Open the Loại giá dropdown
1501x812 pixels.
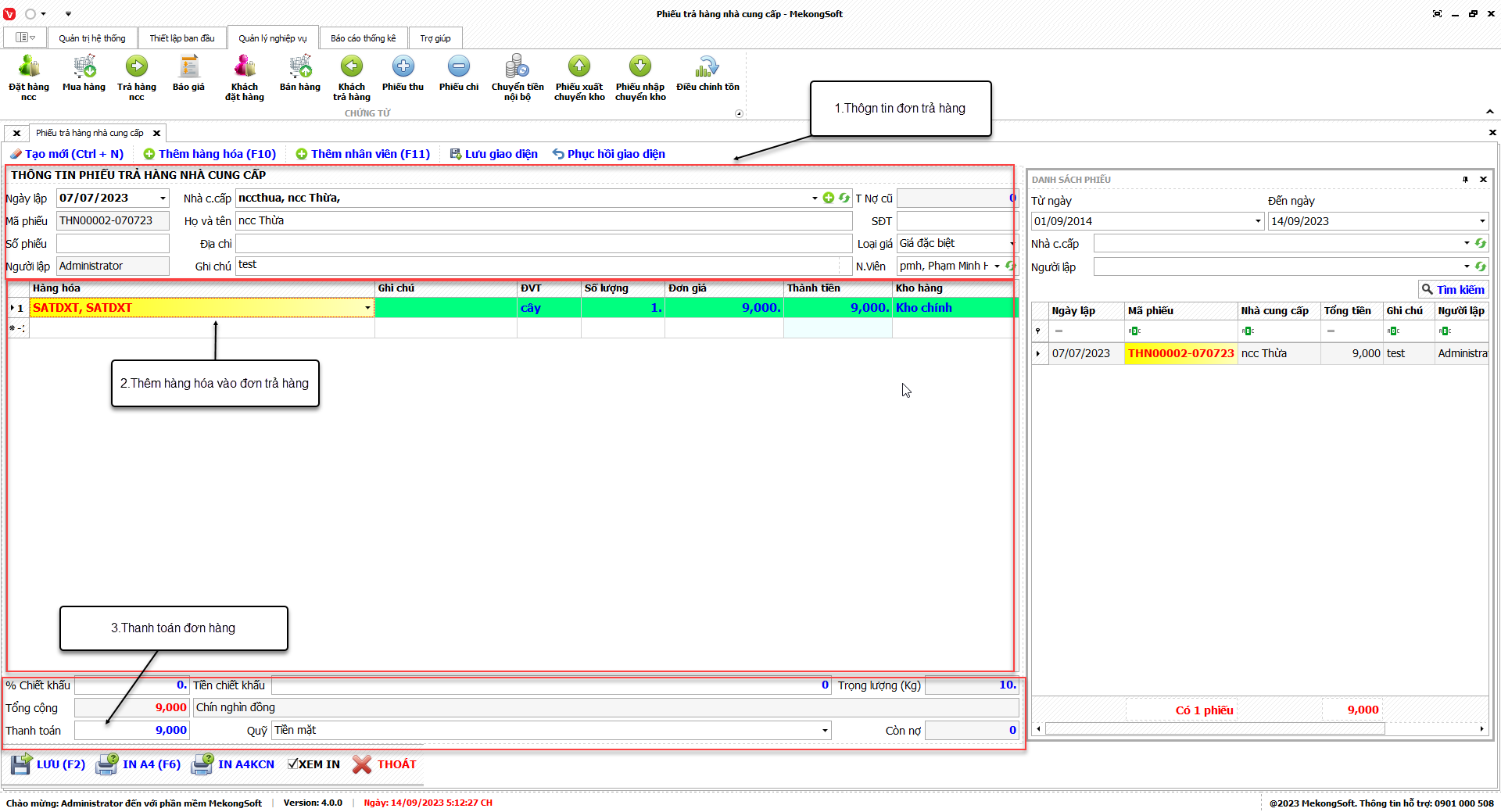pos(1011,244)
